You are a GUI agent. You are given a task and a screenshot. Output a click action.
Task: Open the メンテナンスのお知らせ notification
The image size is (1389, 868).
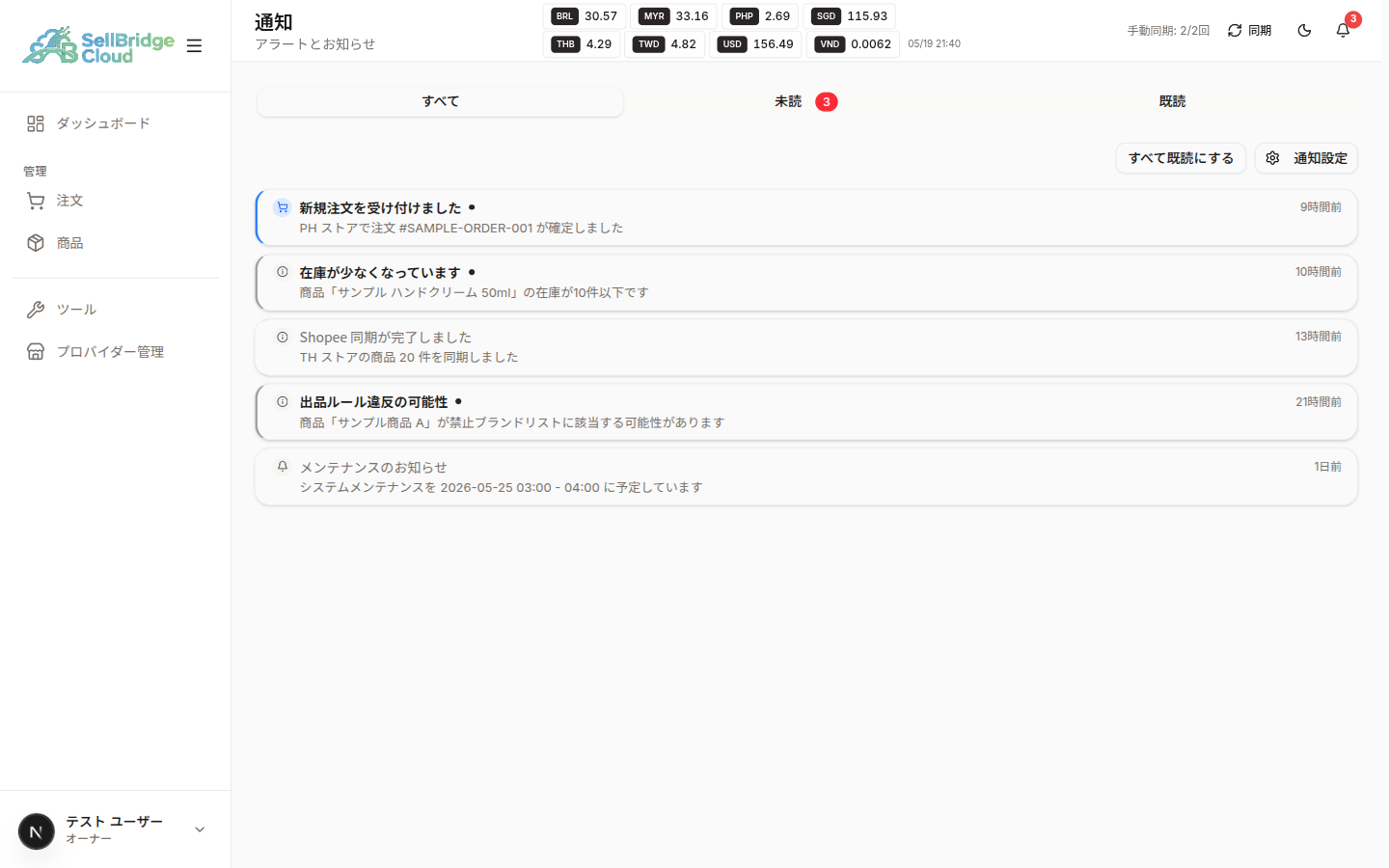pyautogui.click(x=806, y=476)
